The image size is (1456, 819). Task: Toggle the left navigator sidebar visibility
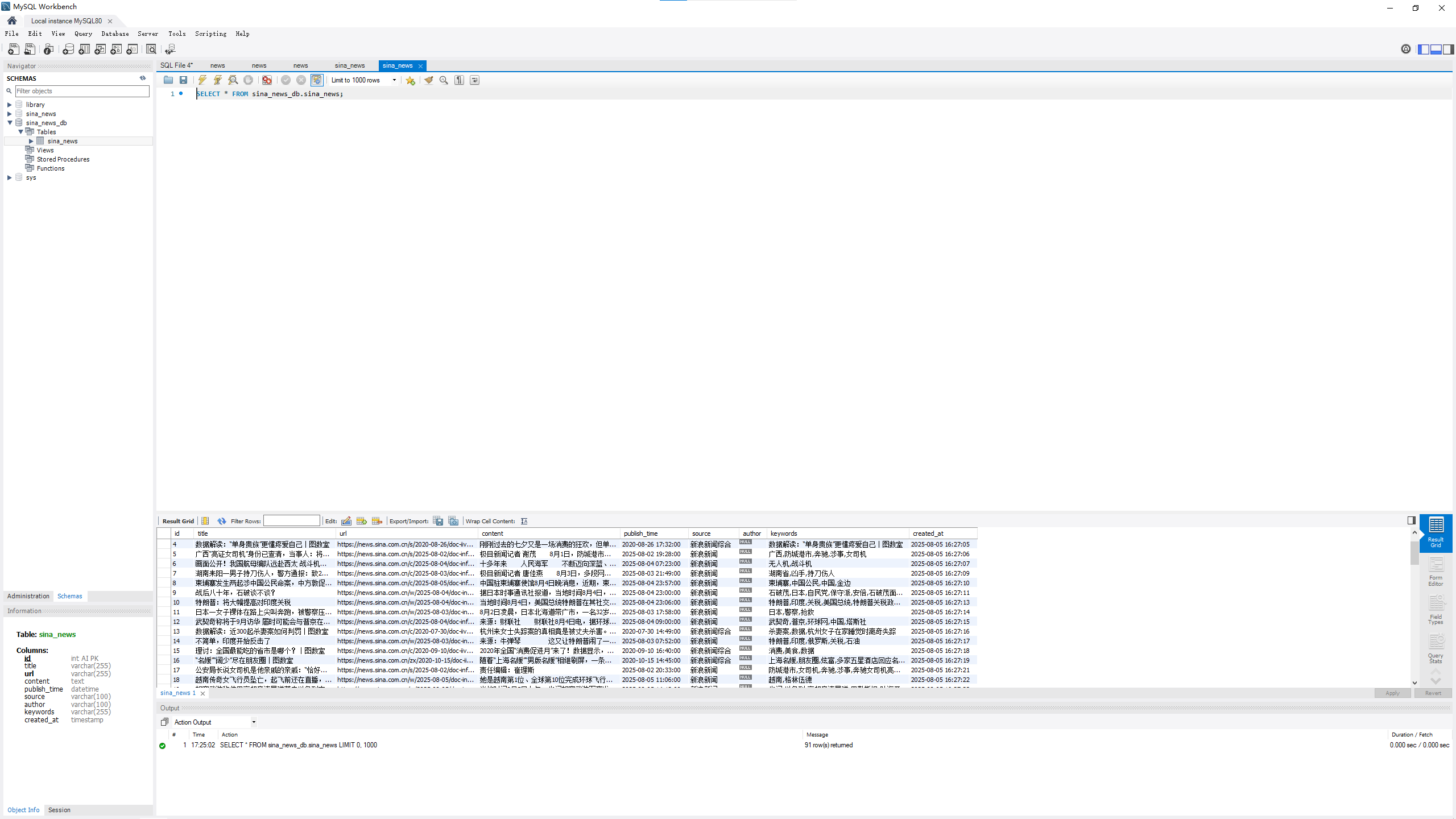click(1424, 49)
